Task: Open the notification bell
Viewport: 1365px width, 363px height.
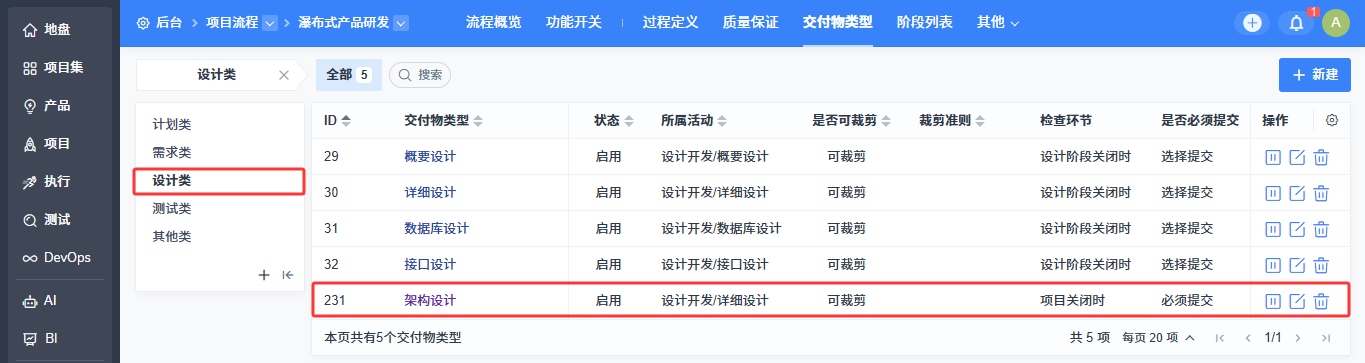Action: (1296, 23)
